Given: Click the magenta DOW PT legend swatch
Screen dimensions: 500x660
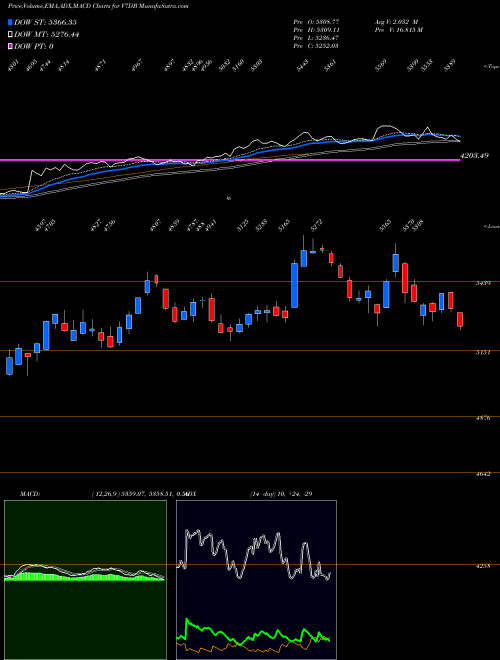Looking at the screenshot, I should [x=11, y=46].
